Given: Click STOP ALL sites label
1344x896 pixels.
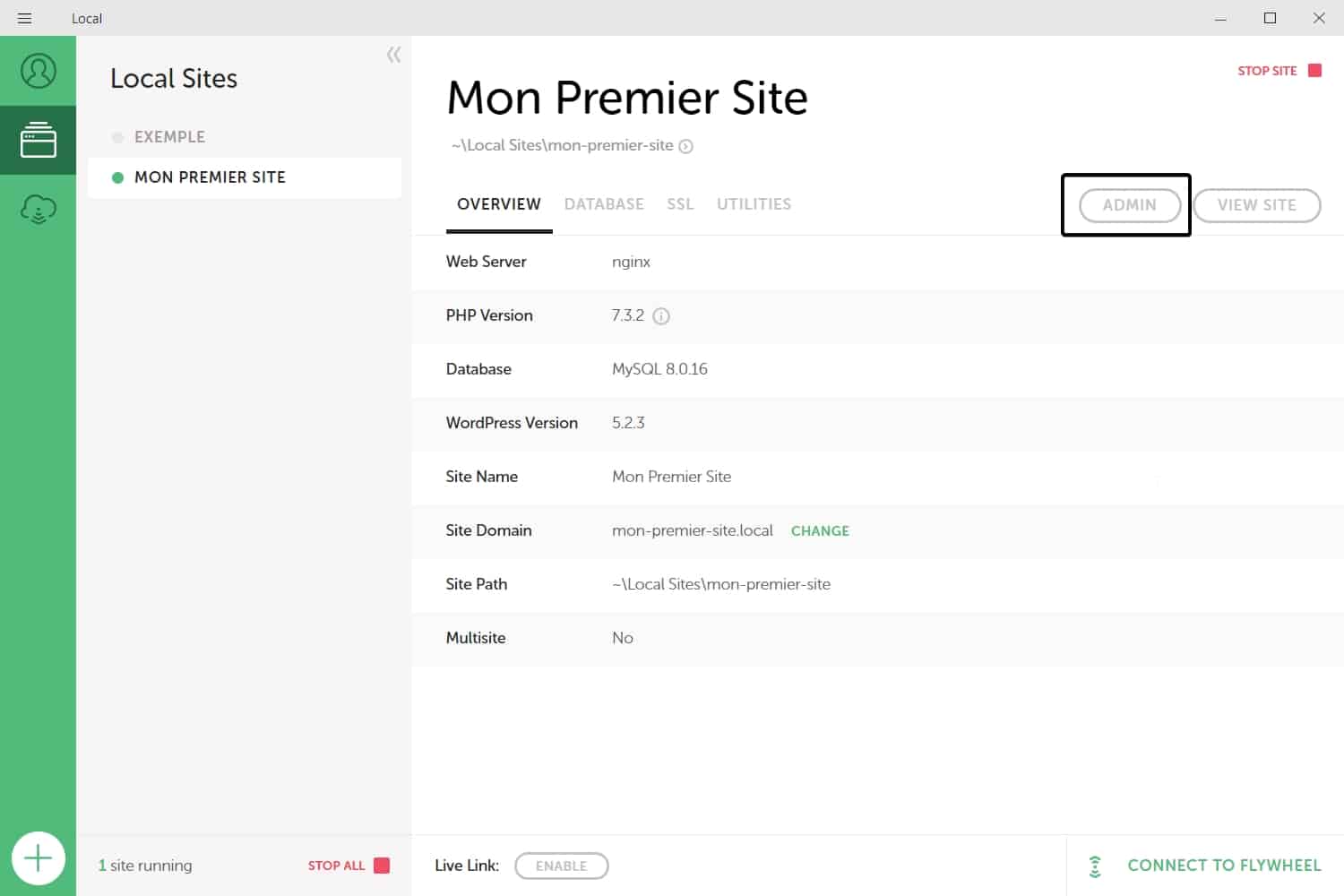Looking at the screenshot, I should (x=336, y=866).
